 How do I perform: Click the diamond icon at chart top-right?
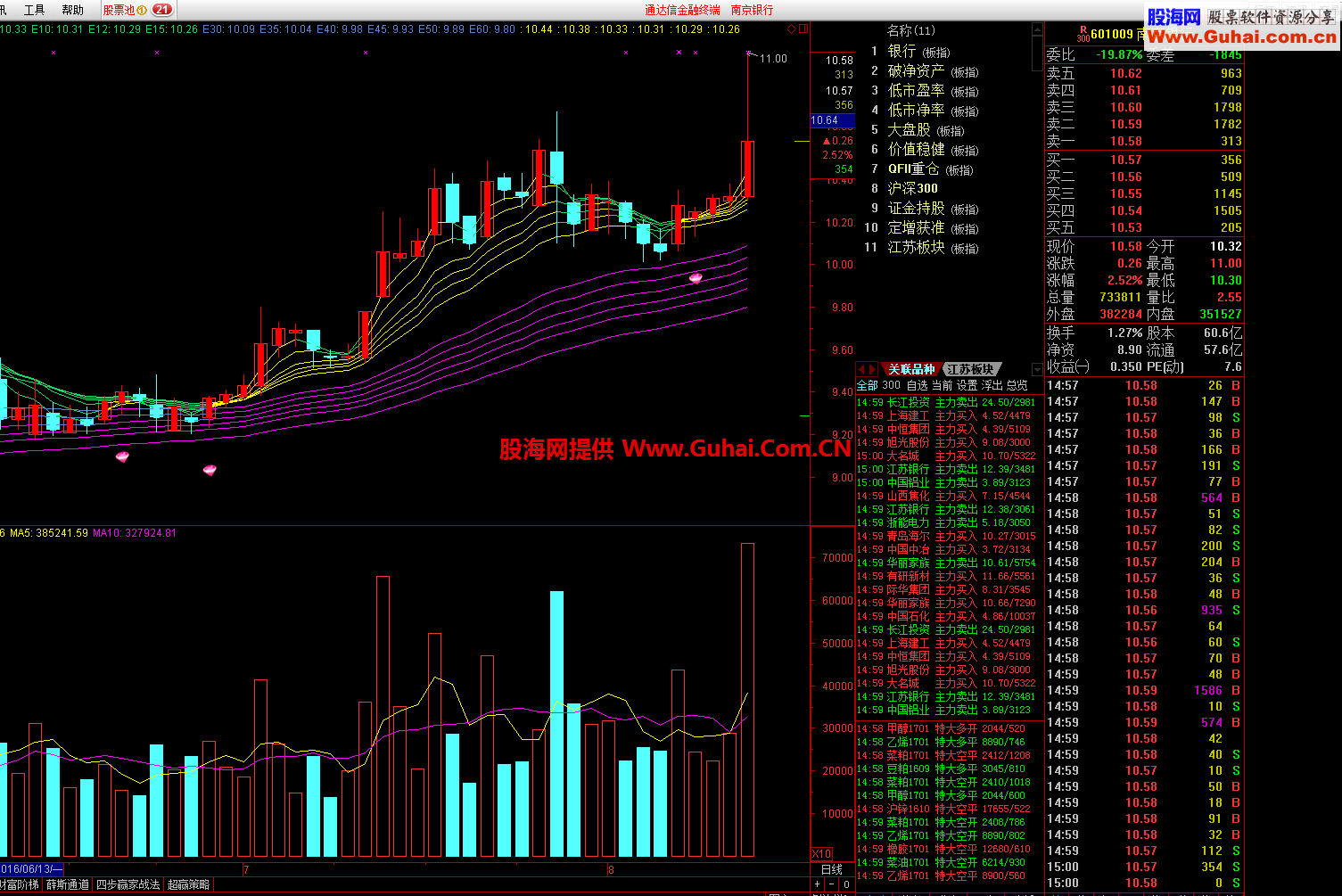pos(791,29)
